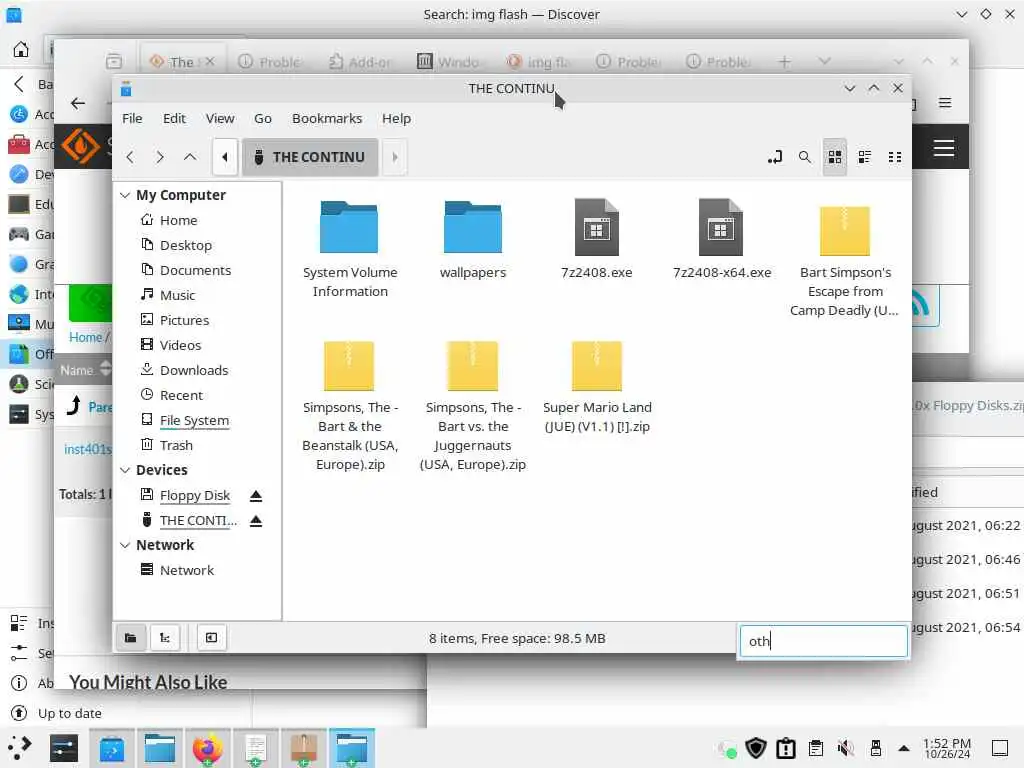This screenshot has height=768, width=1024.
Task: Open file search magnifier
Action: coord(805,157)
